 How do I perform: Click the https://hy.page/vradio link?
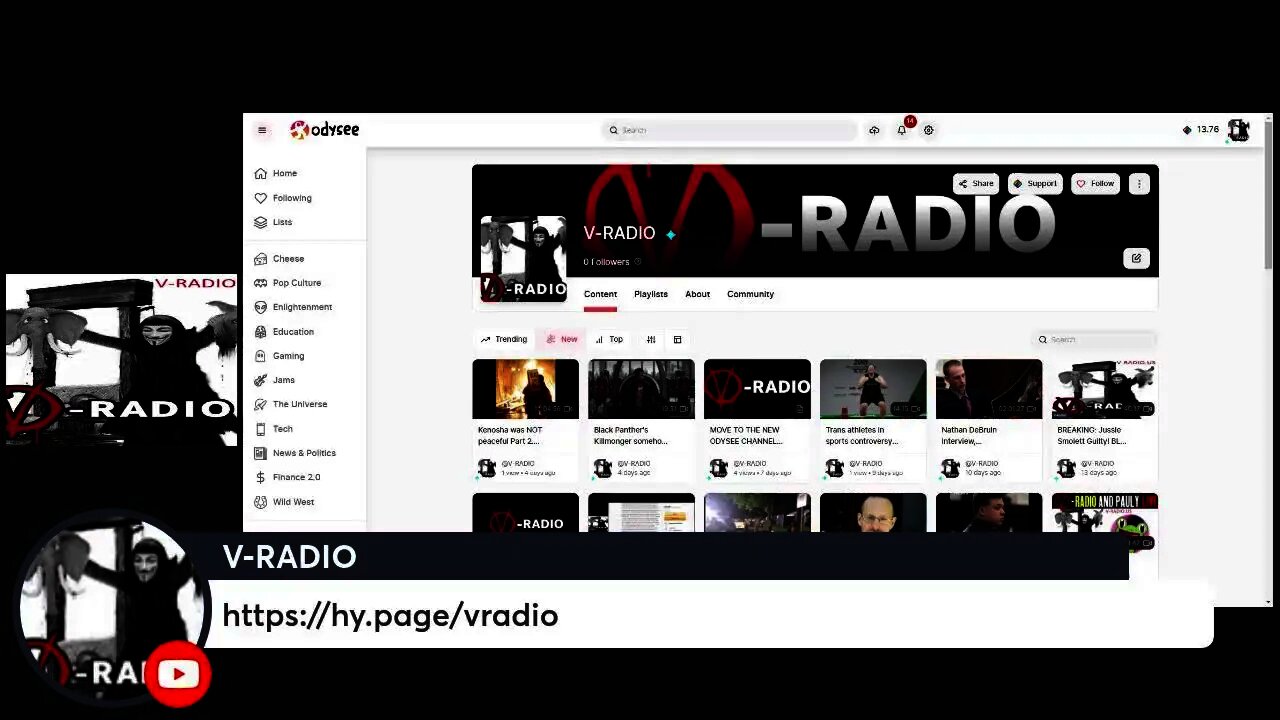[x=390, y=615]
